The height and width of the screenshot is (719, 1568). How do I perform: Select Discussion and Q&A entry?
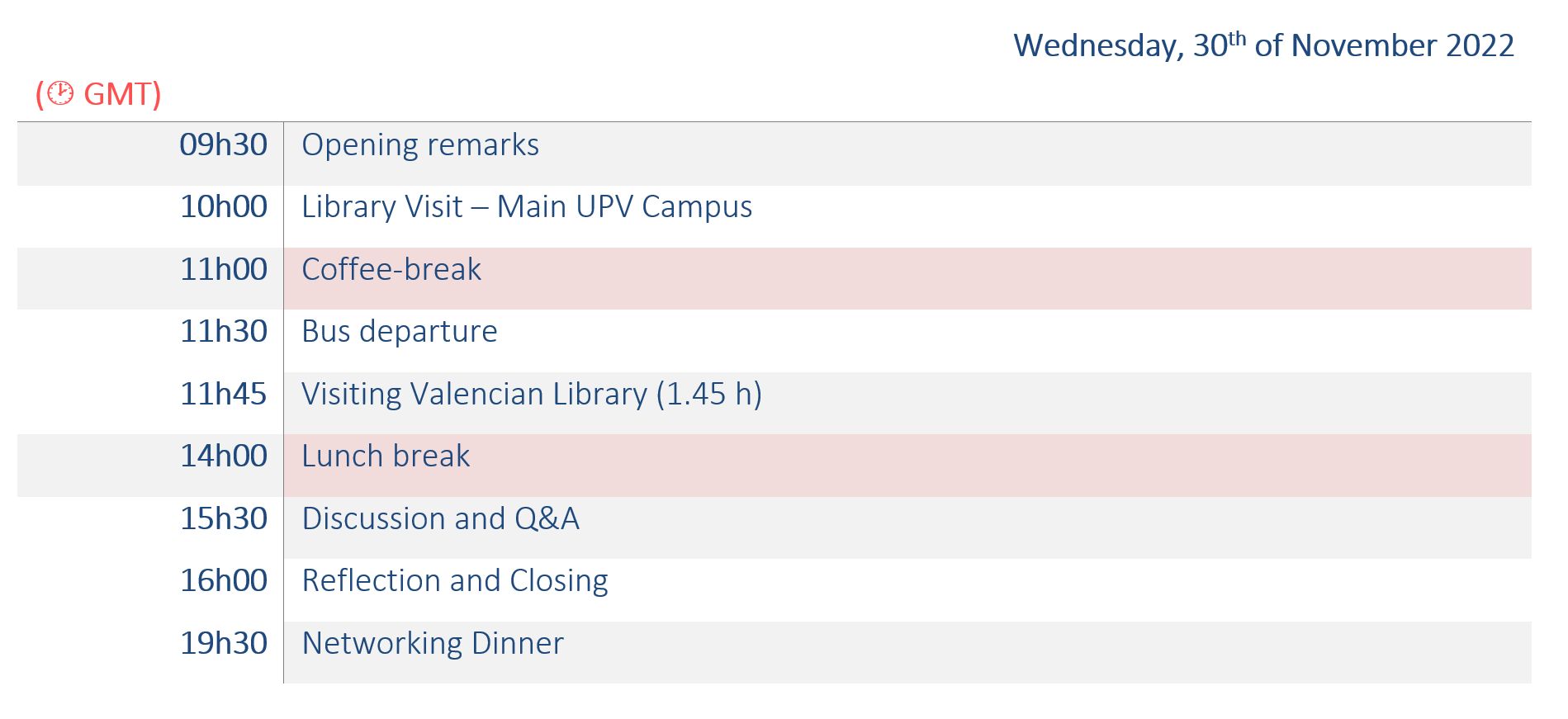[x=441, y=519]
